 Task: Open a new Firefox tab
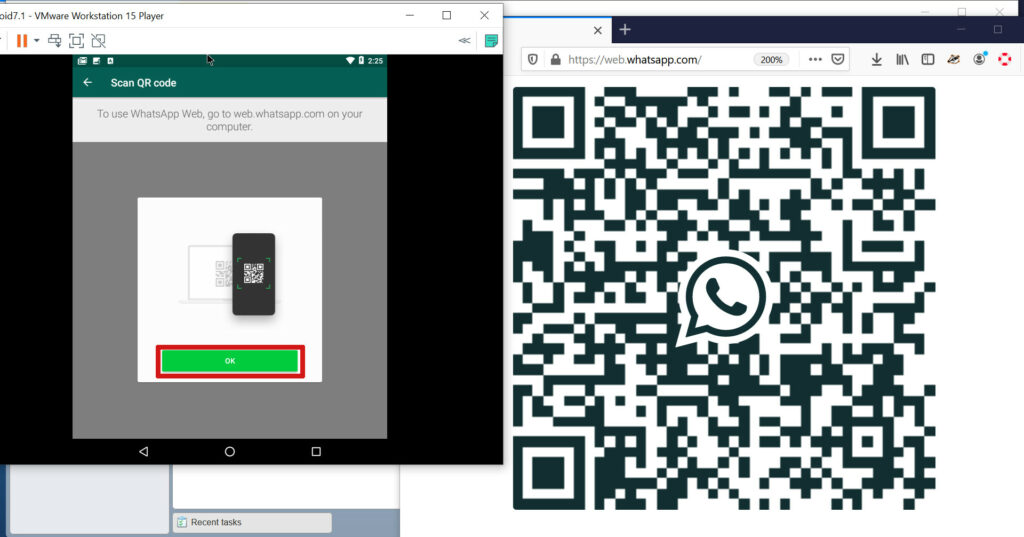click(x=625, y=29)
